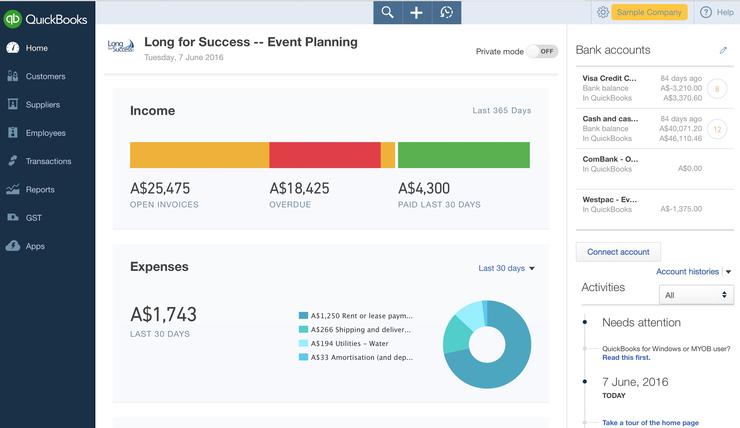740x428 pixels.
Task: Navigate to Employees section
Action: click(46, 133)
